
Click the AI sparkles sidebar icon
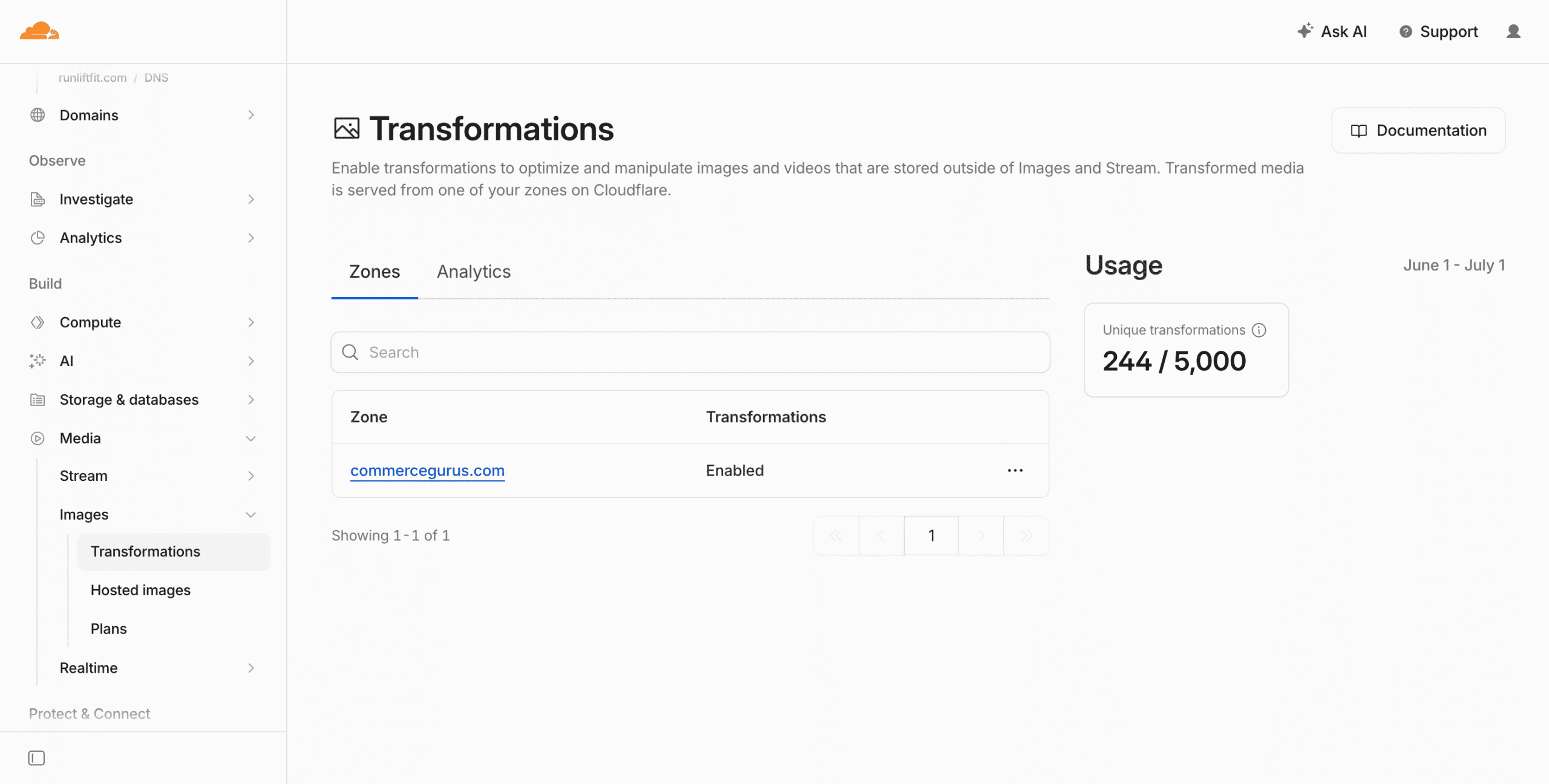(x=38, y=361)
